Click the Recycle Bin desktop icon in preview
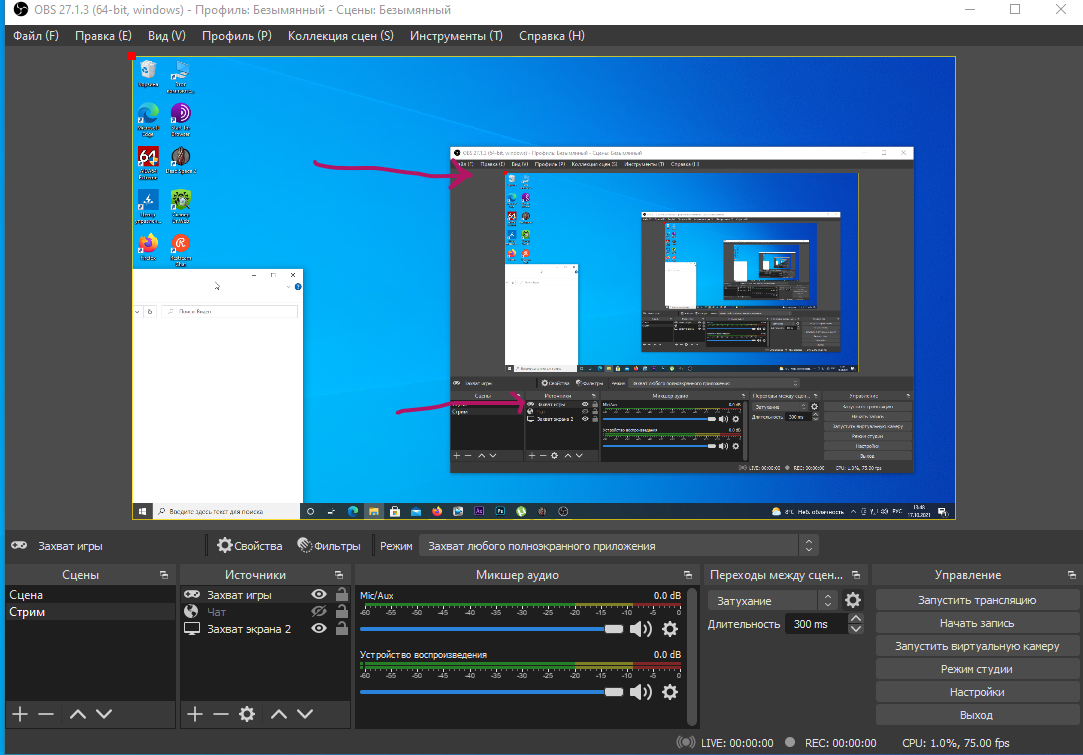 pos(148,73)
